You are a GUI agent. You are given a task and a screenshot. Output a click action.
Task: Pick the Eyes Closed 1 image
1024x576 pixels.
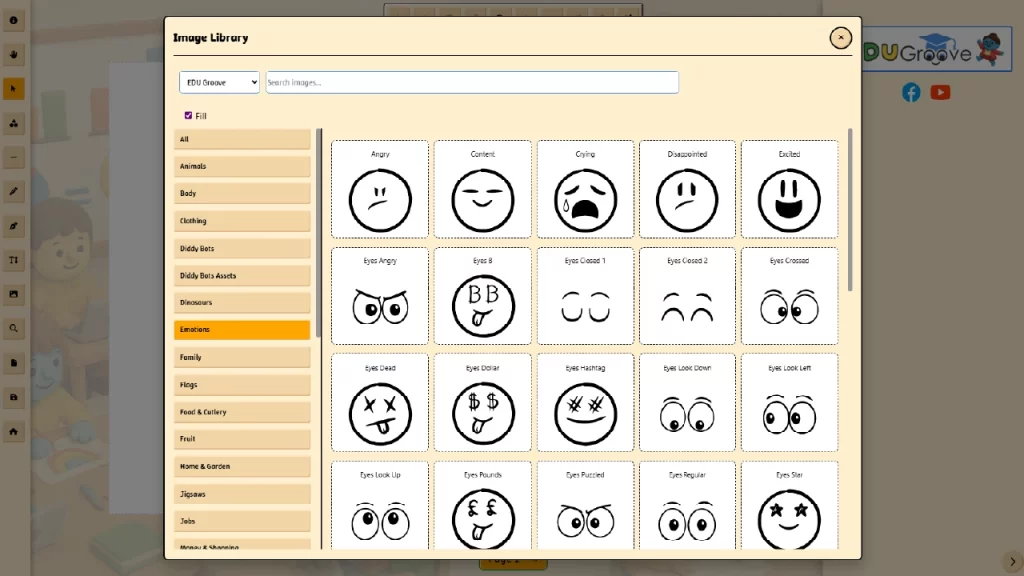[585, 296]
